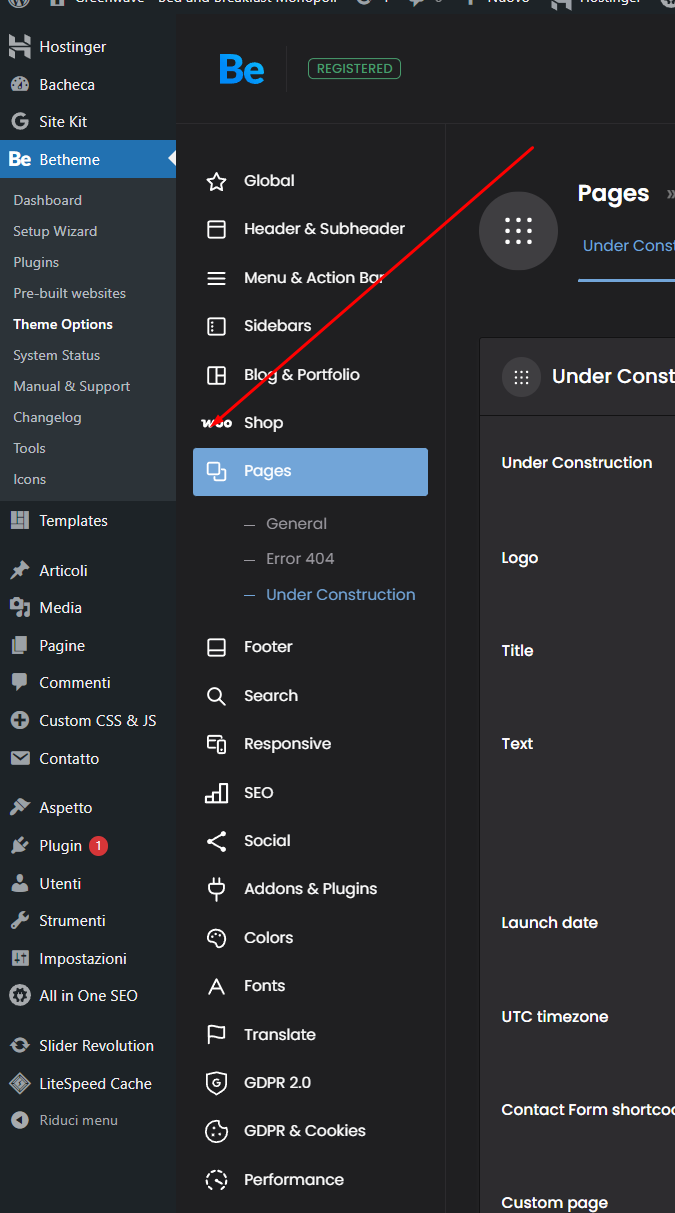Click the Menu & Action Bar hamburger icon
This screenshot has height=1213, width=675.
tap(216, 278)
